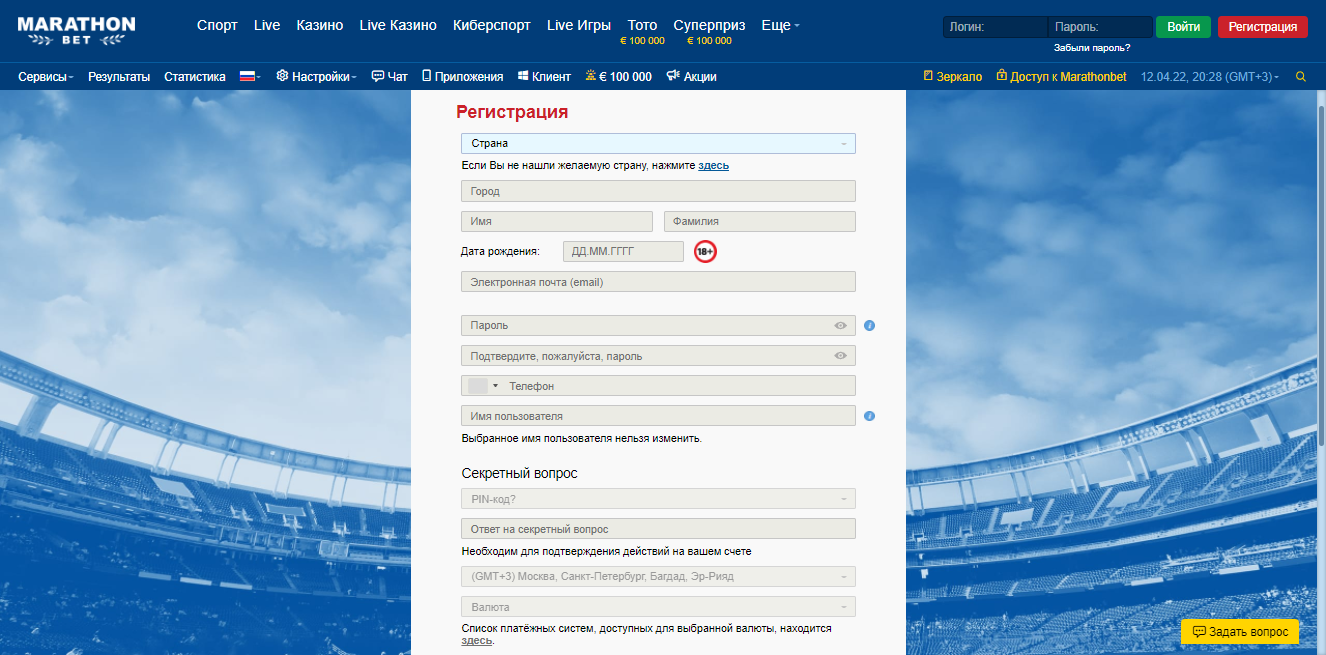Open the Чат chat link
1326x655 pixels.
point(390,76)
